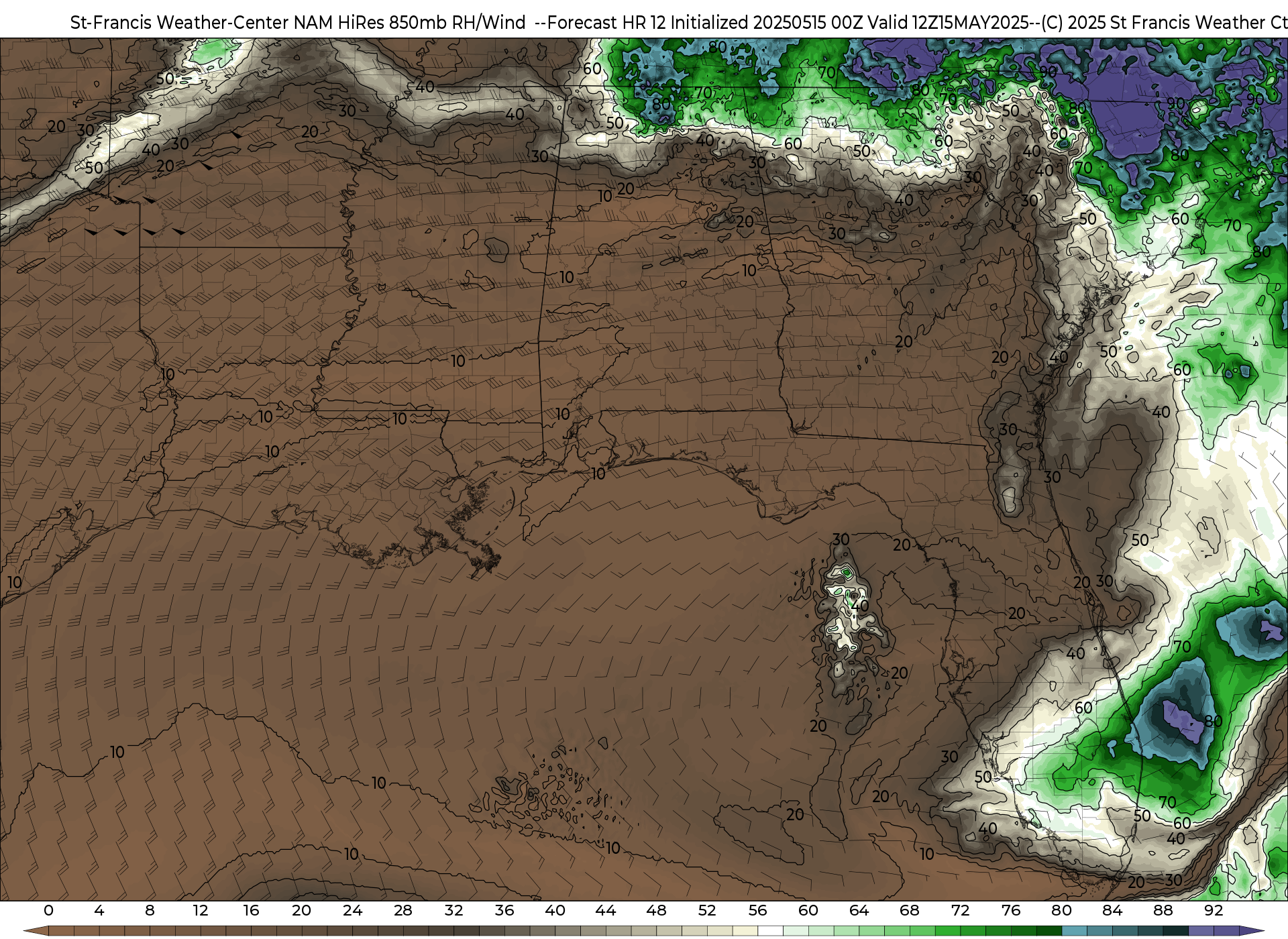1288x939 pixels.
Task: Click the white swatch below the 56 label
Action: (770, 931)
